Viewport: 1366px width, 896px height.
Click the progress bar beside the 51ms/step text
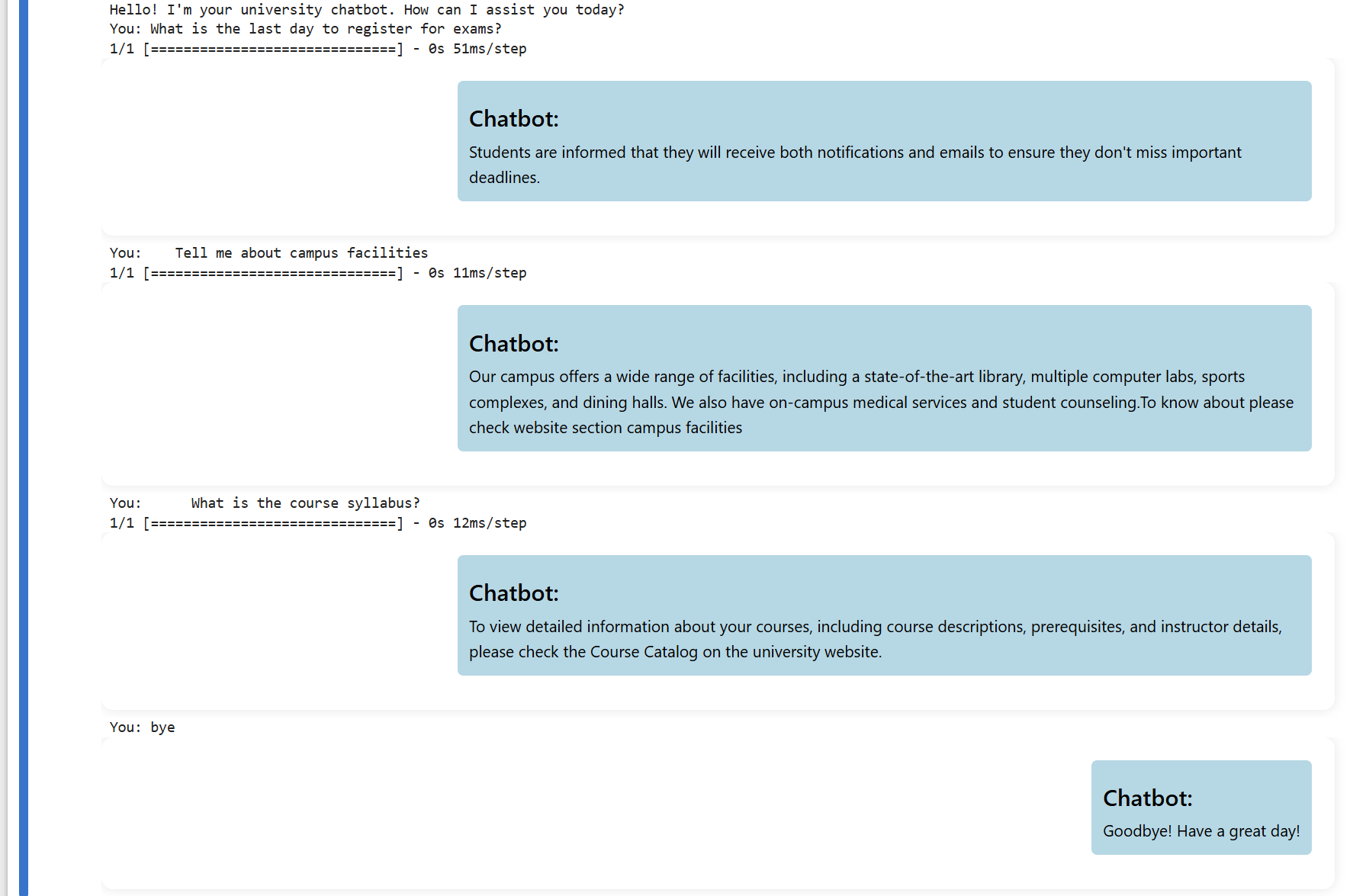(x=273, y=49)
